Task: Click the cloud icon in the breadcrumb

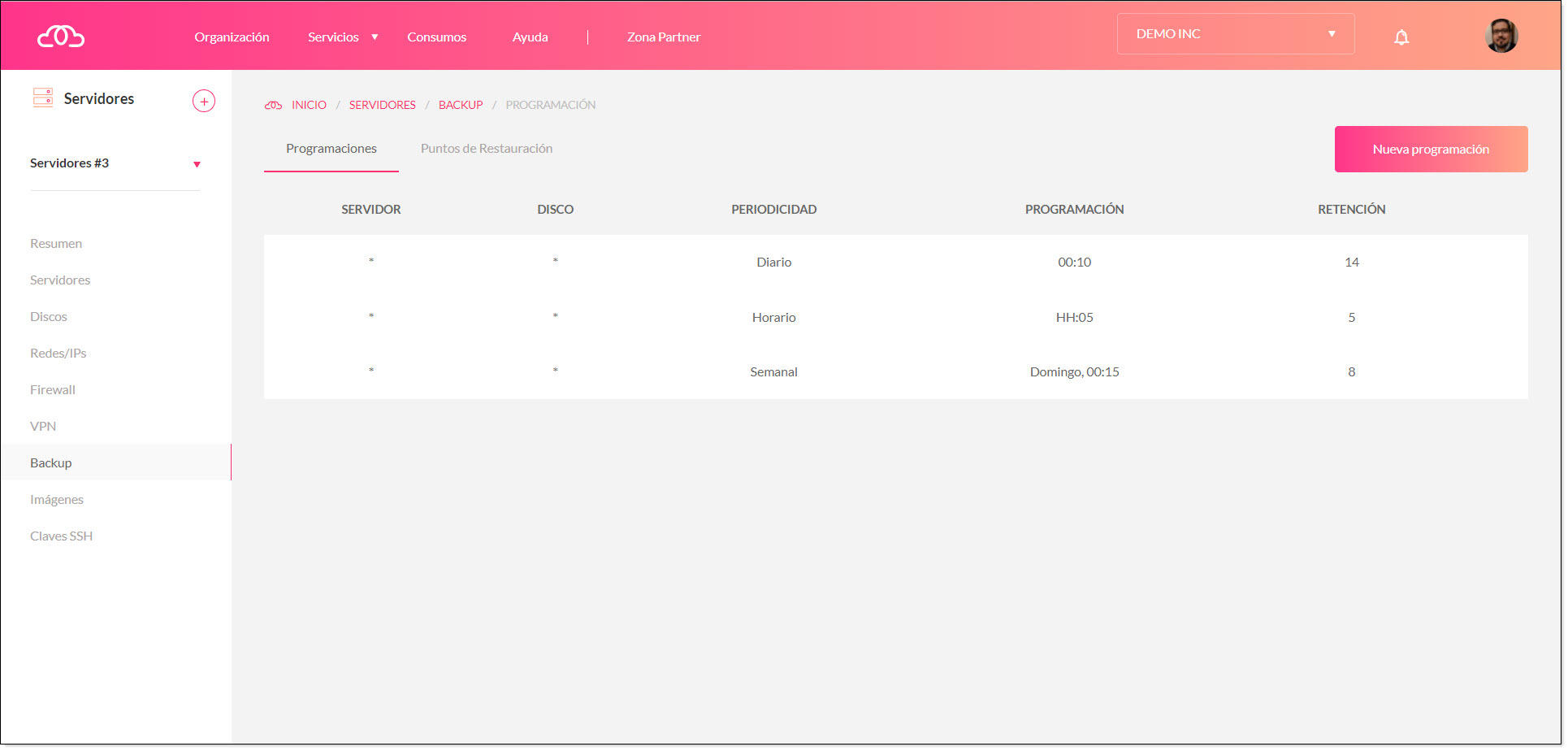Action: pyautogui.click(x=274, y=105)
